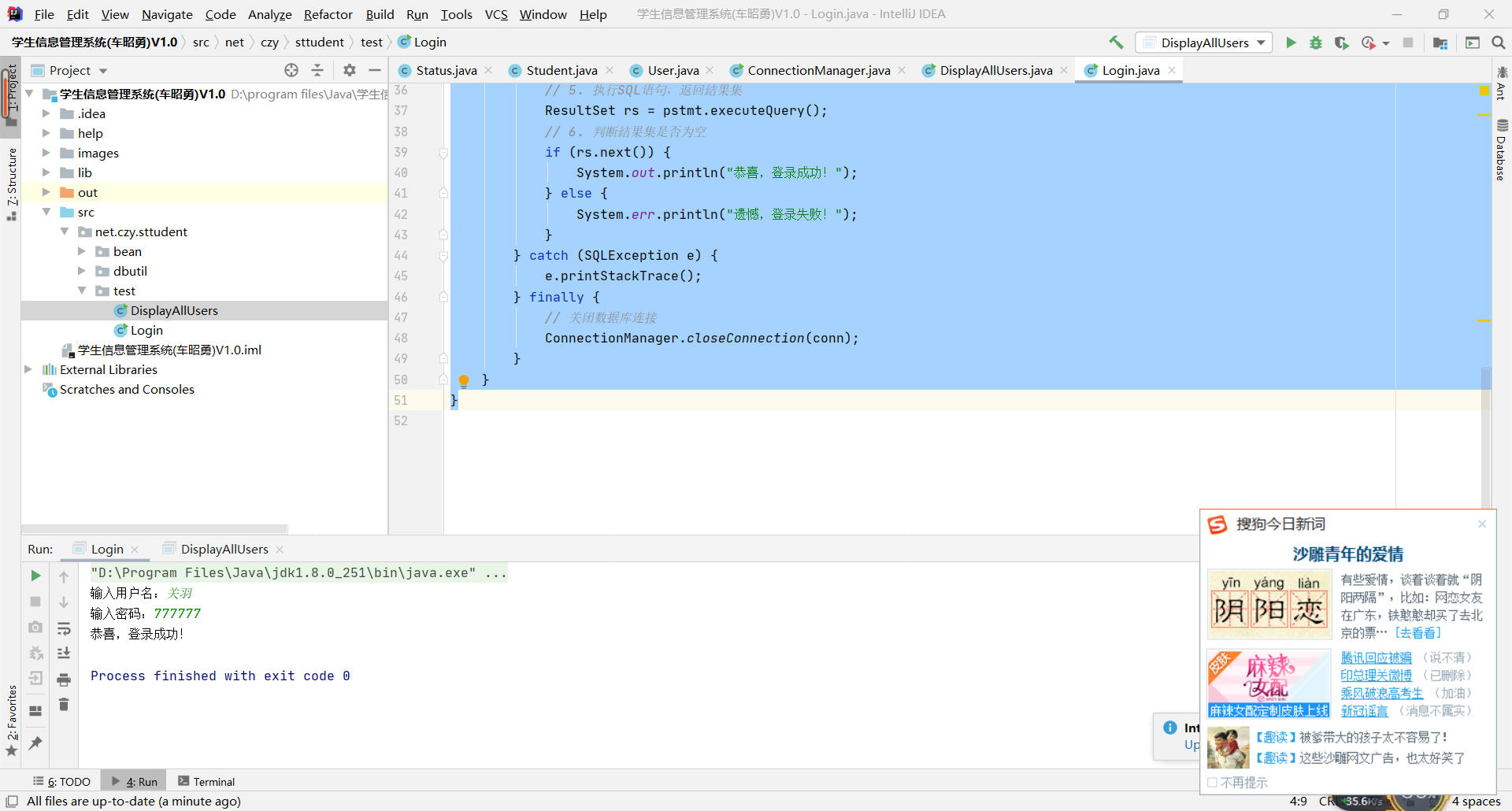Expand the help folder
Screen dimensions: 1512x811
[x=46, y=133]
